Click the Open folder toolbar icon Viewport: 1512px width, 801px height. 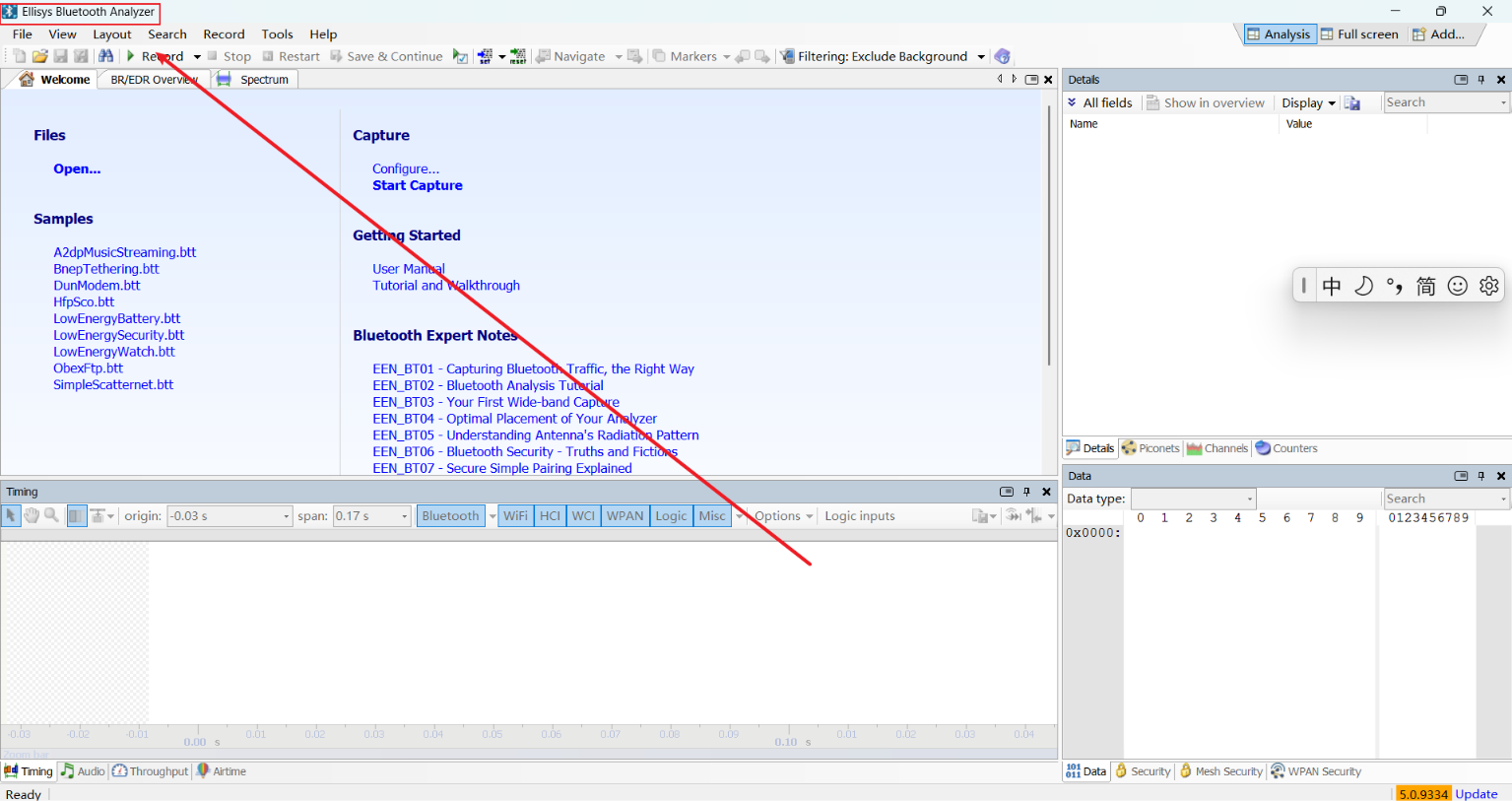pos(40,56)
